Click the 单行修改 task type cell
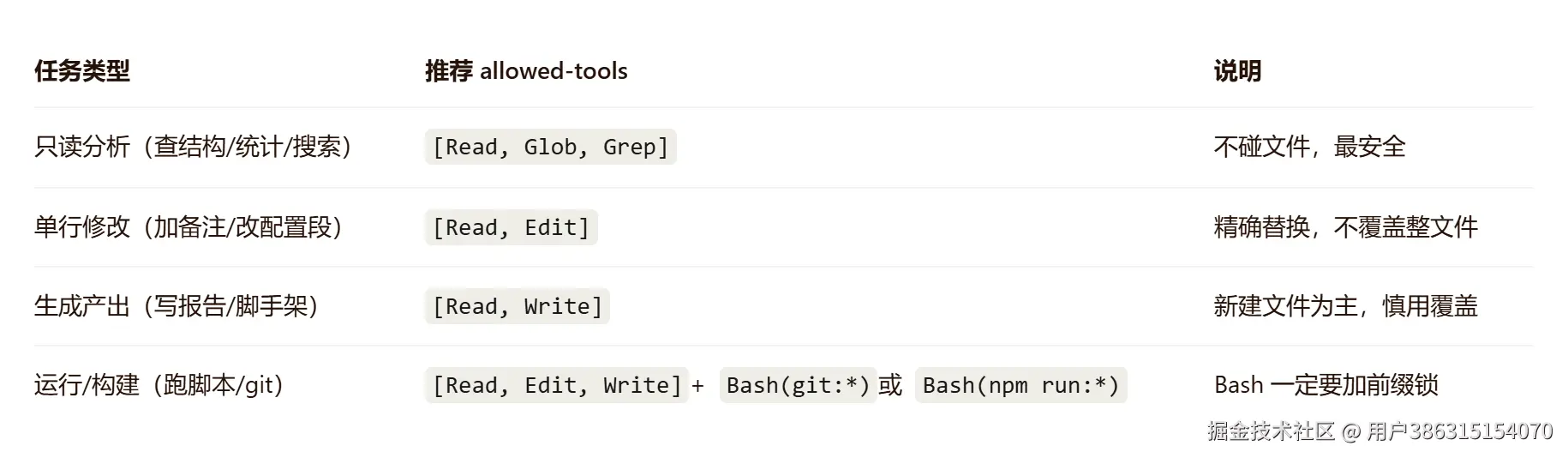The width and height of the screenshot is (1568, 458). point(189,227)
